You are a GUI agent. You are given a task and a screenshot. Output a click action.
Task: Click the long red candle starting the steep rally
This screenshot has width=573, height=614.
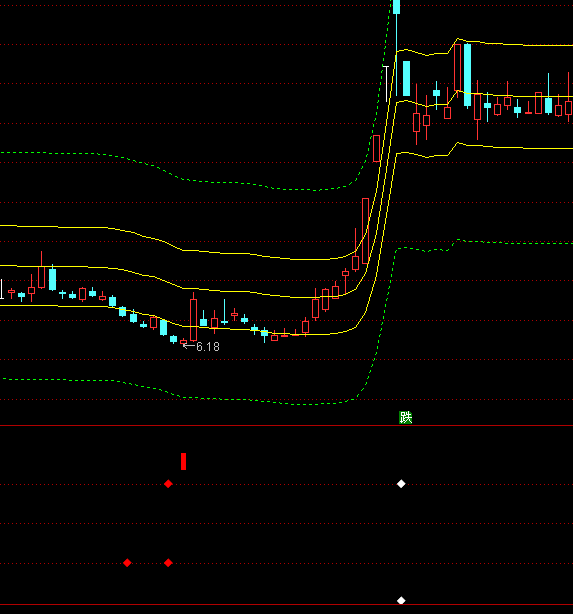pyautogui.click(x=365, y=231)
